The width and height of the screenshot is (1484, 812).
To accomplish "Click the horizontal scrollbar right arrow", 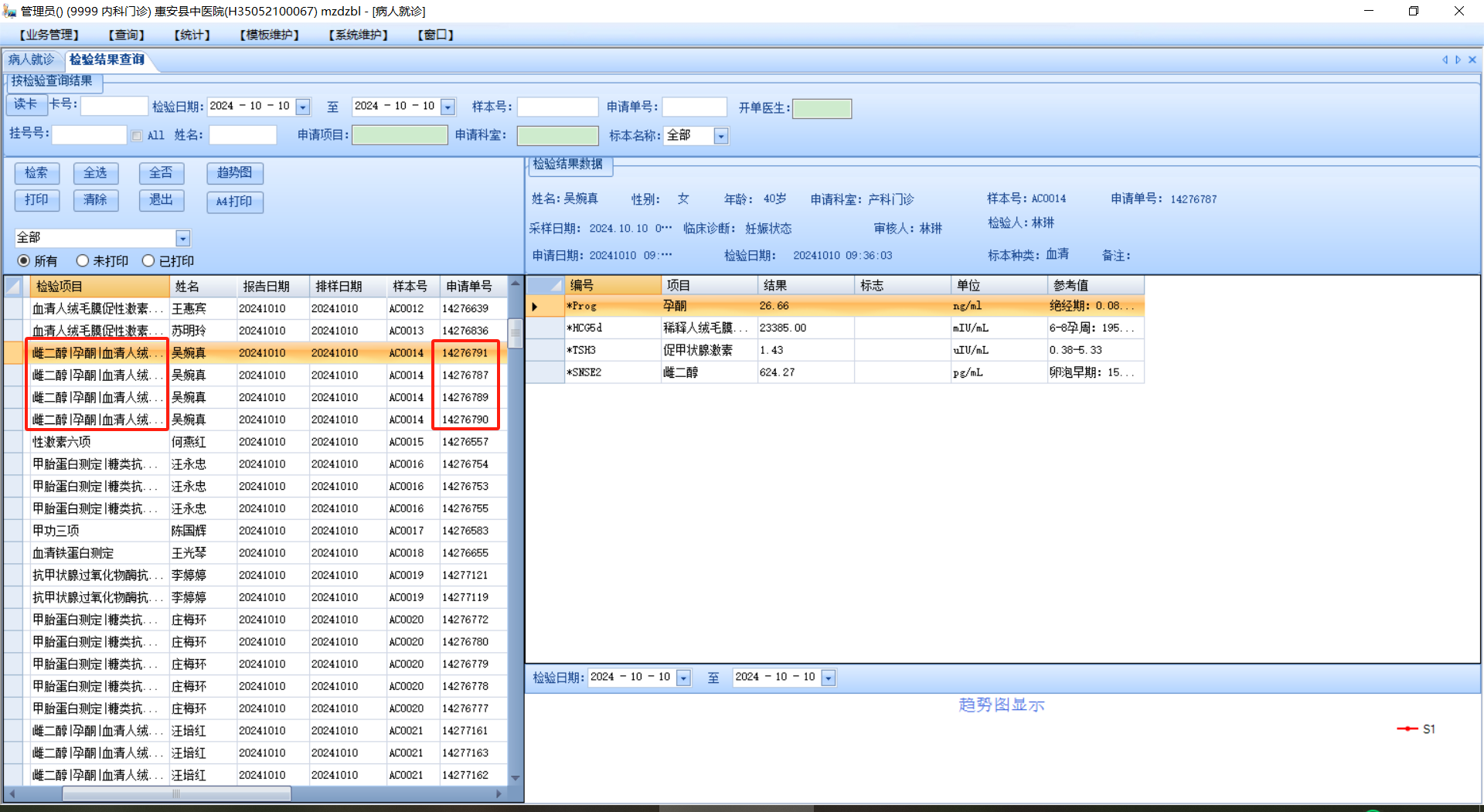I will [x=499, y=793].
